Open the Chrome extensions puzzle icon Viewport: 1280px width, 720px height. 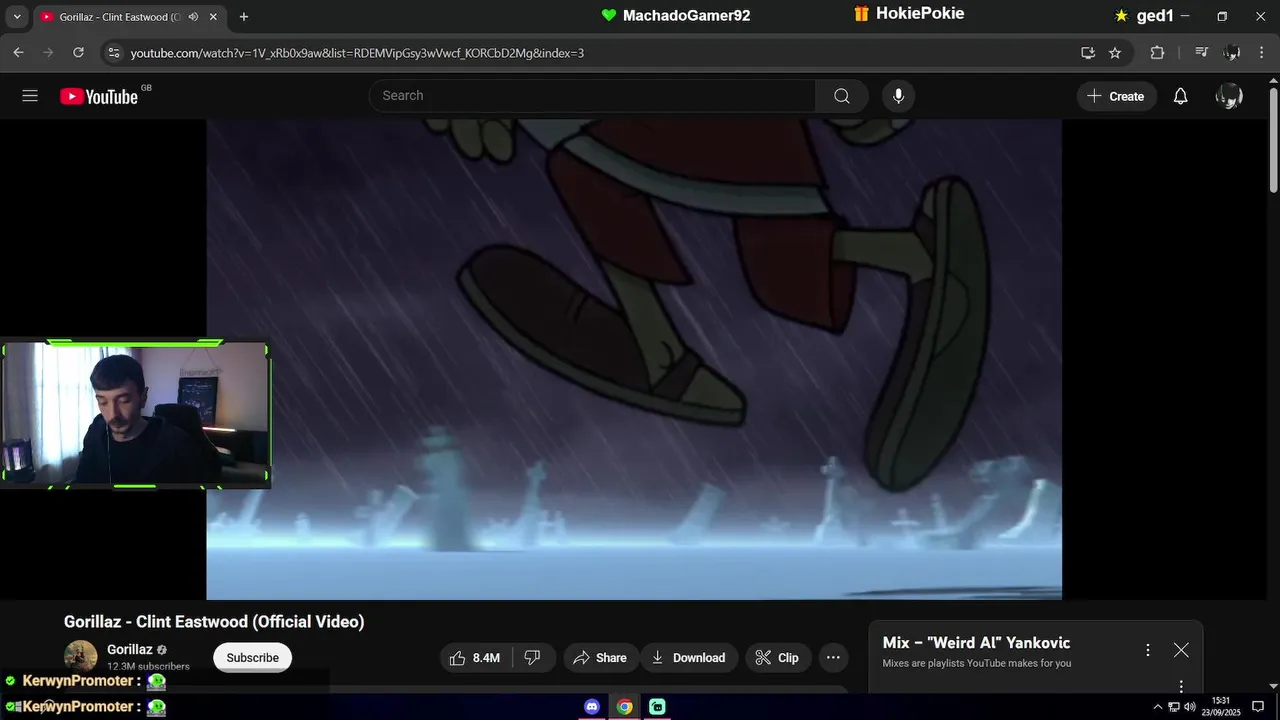click(x=1157, y=52)
